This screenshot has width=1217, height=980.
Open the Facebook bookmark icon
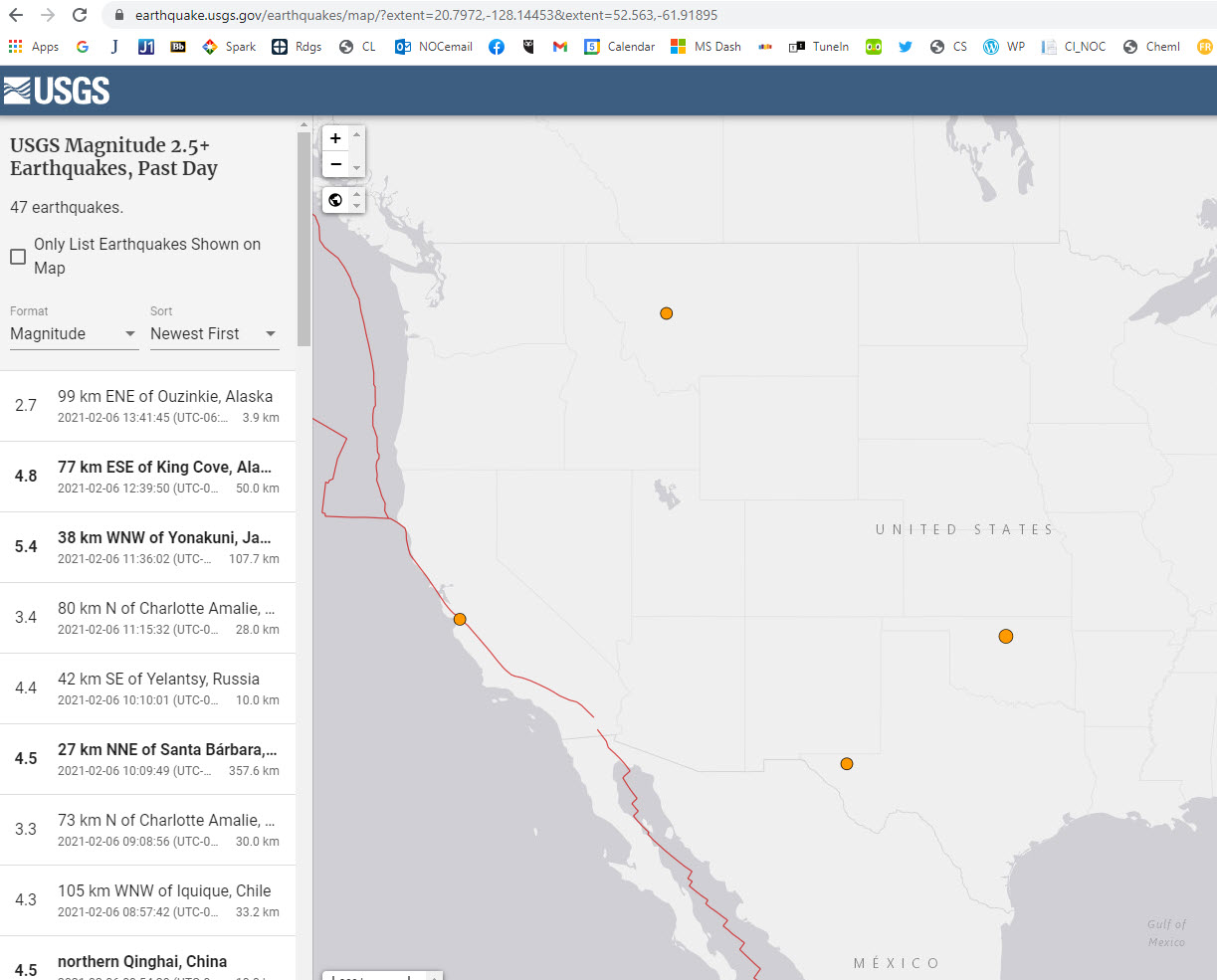click(x=497, y=47)
